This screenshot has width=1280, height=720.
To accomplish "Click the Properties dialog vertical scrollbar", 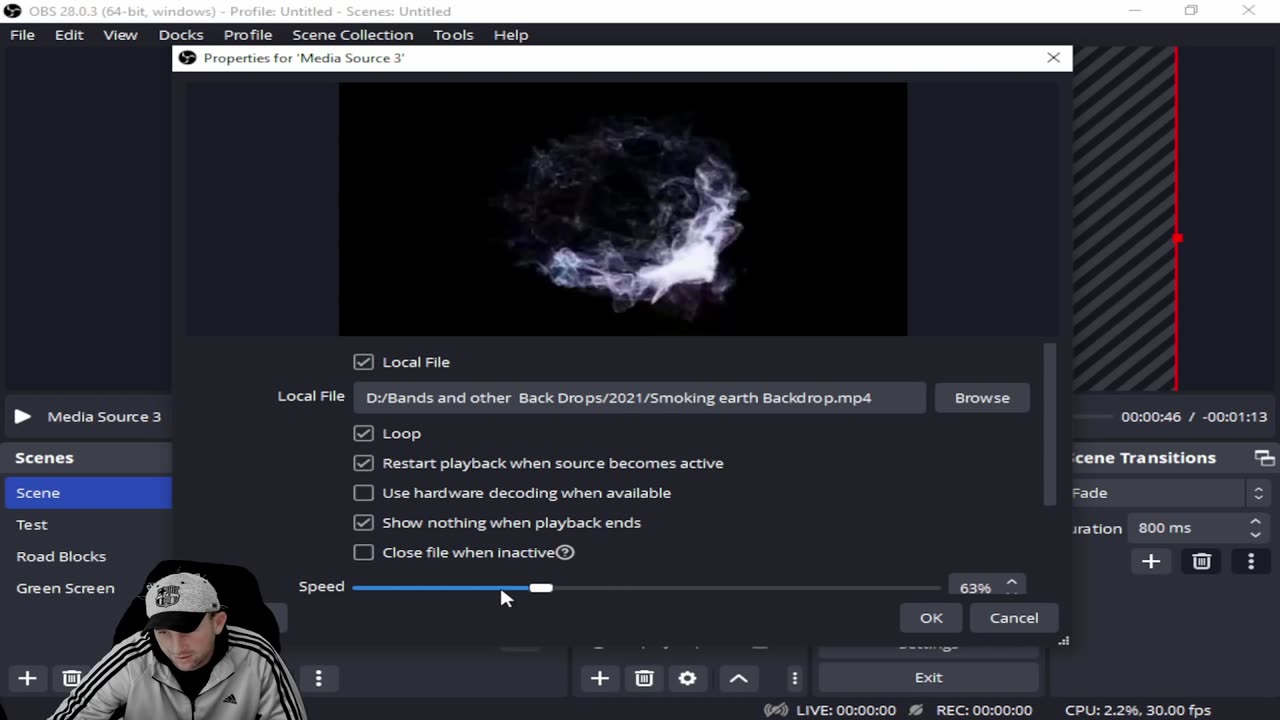I will coord(1049,425).
